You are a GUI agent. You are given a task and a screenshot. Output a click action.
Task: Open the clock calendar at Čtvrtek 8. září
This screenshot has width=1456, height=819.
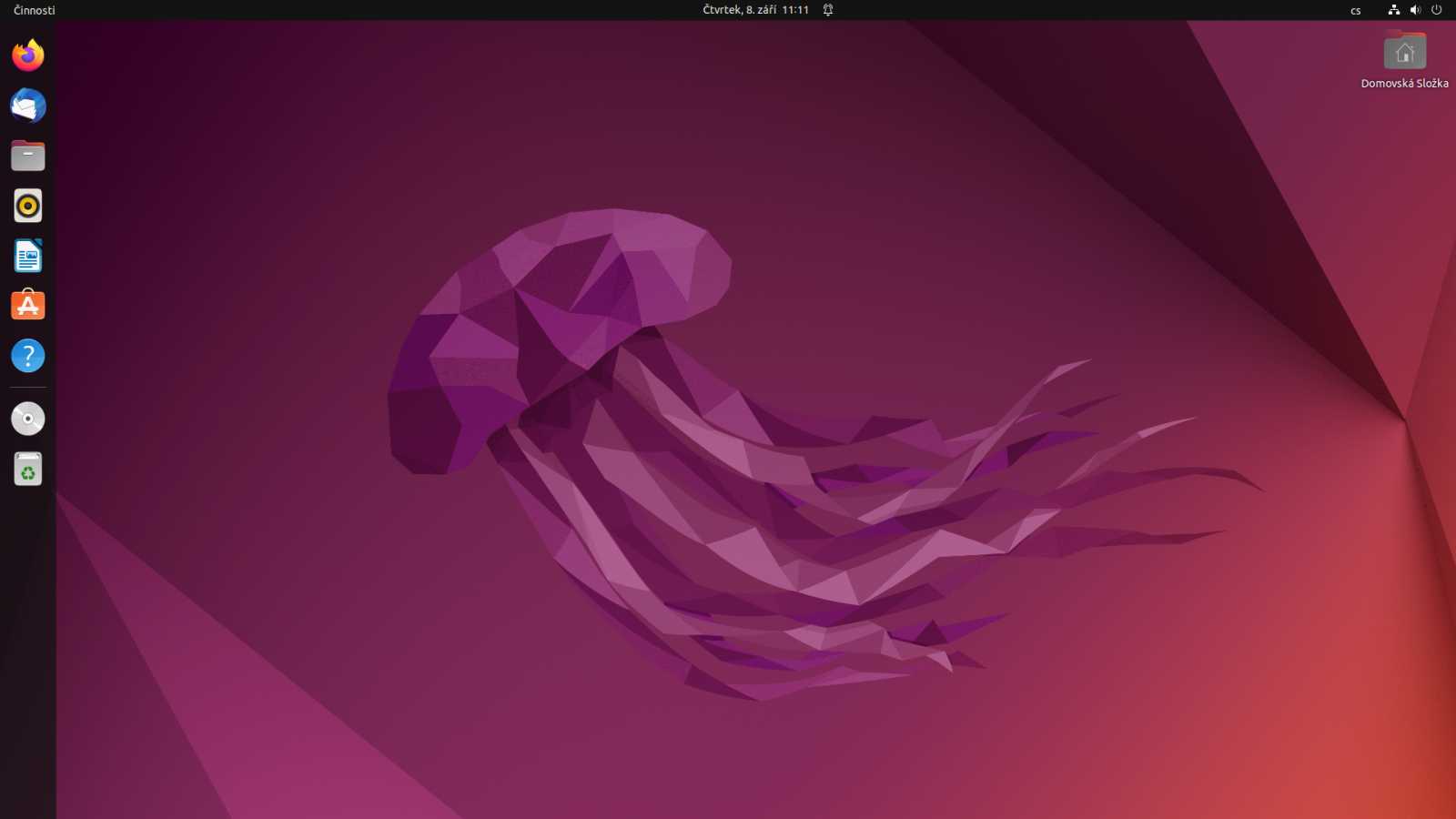coord(755,10)
